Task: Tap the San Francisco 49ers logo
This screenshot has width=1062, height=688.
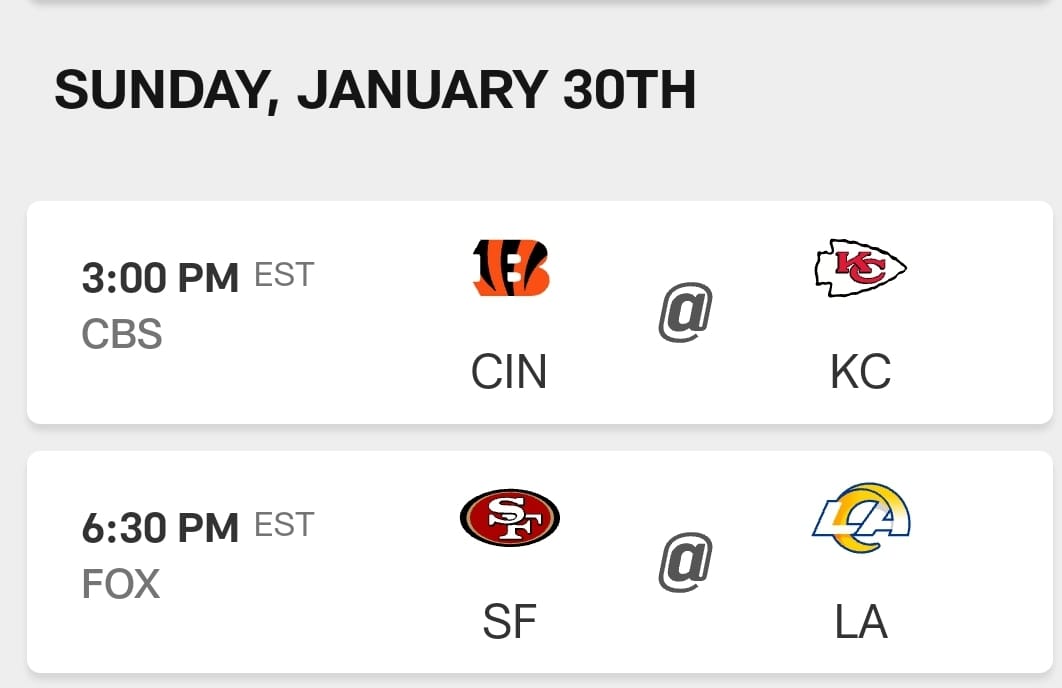Action: pos(510,517)
